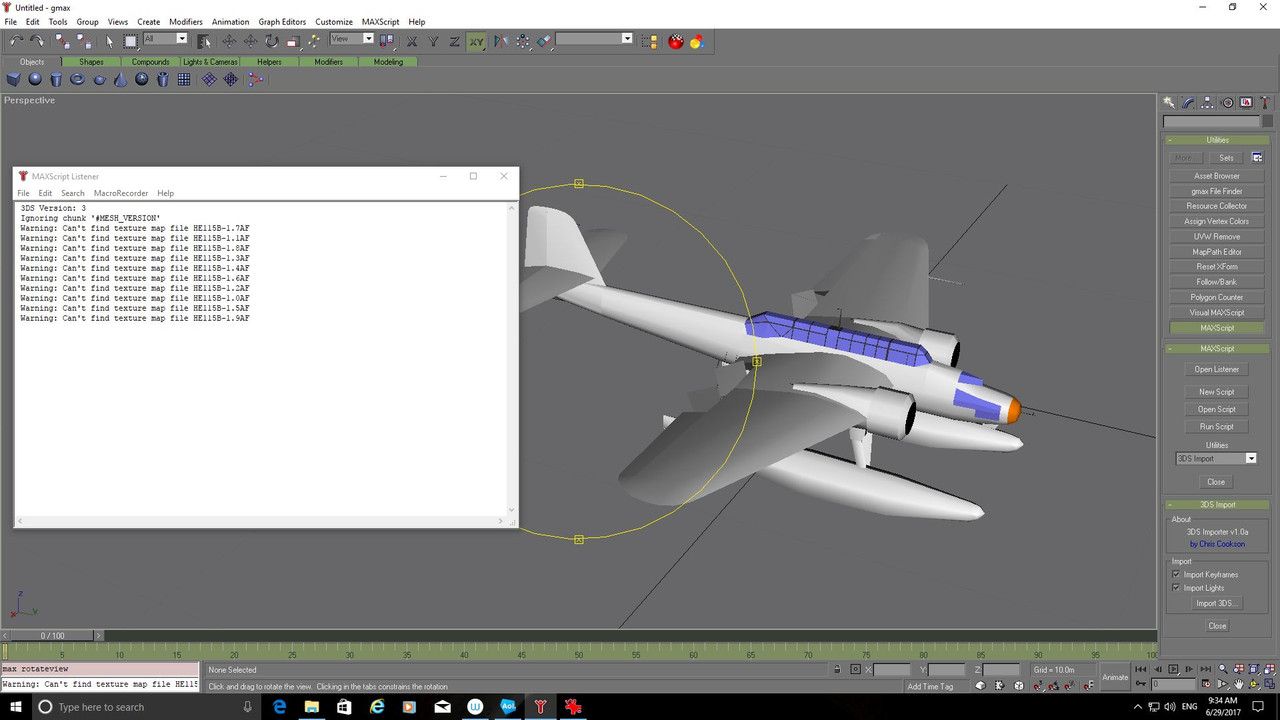1280x720 pixels.
Task: Toggle Restrict to Z axis
Action: coord(454,41)
